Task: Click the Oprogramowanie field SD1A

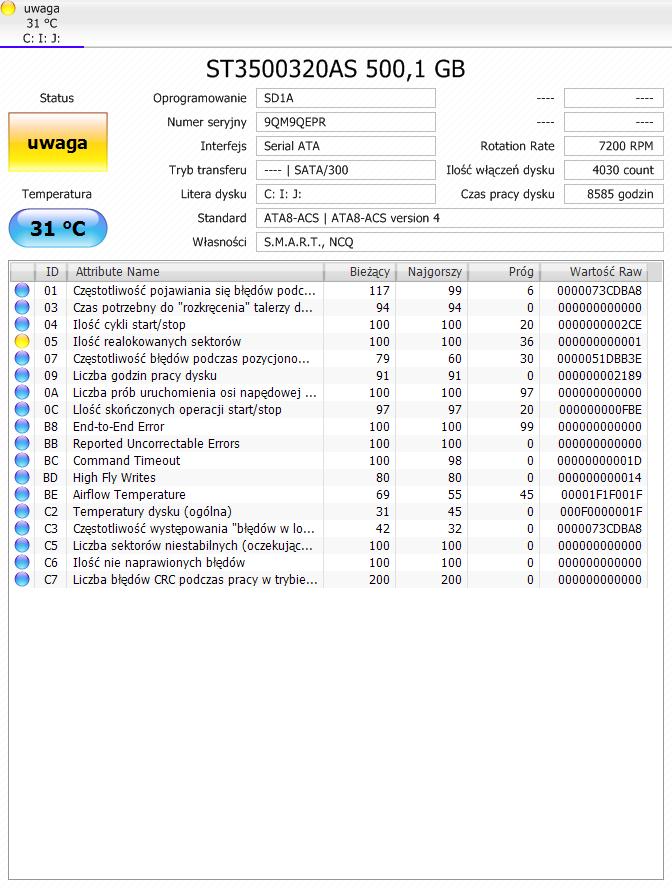Action: point(346,98)
